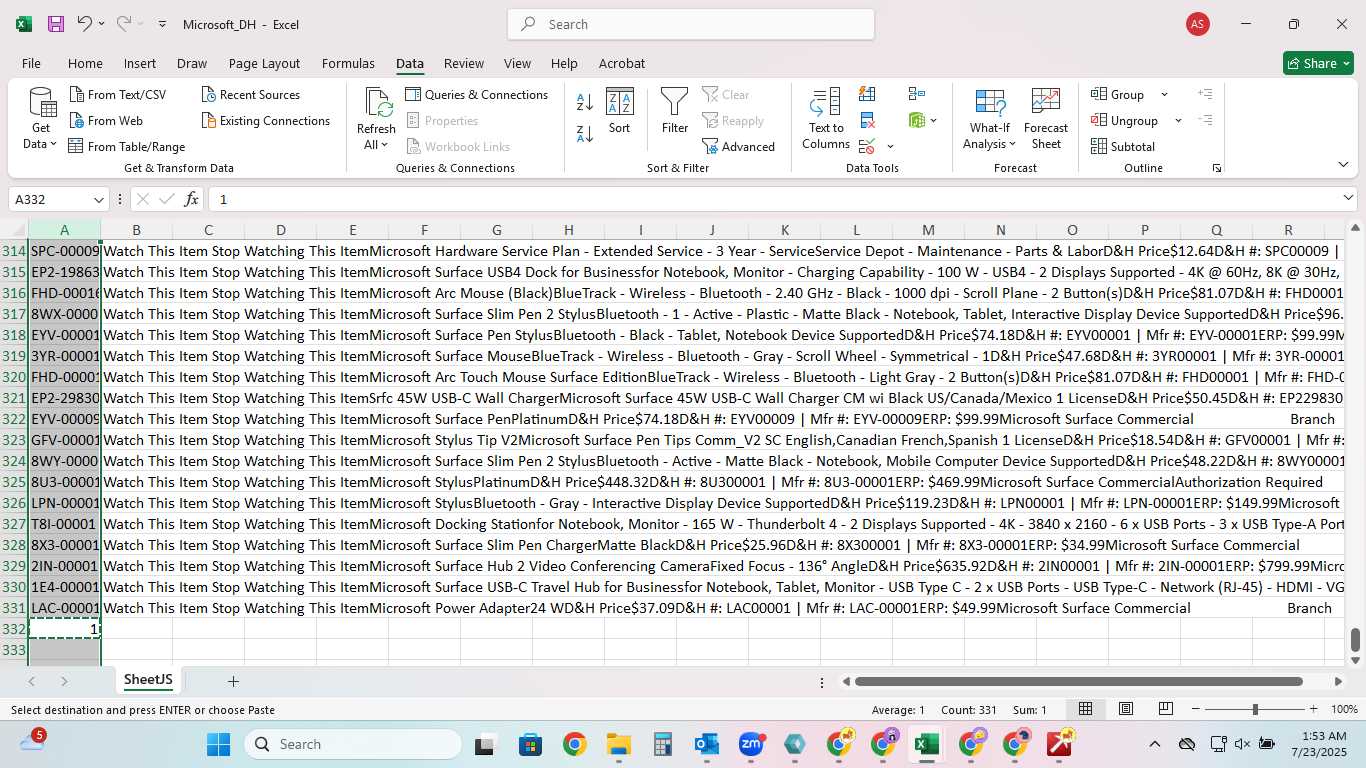
Task: Open File Explorer from taskbar
Action: (618, 744)
